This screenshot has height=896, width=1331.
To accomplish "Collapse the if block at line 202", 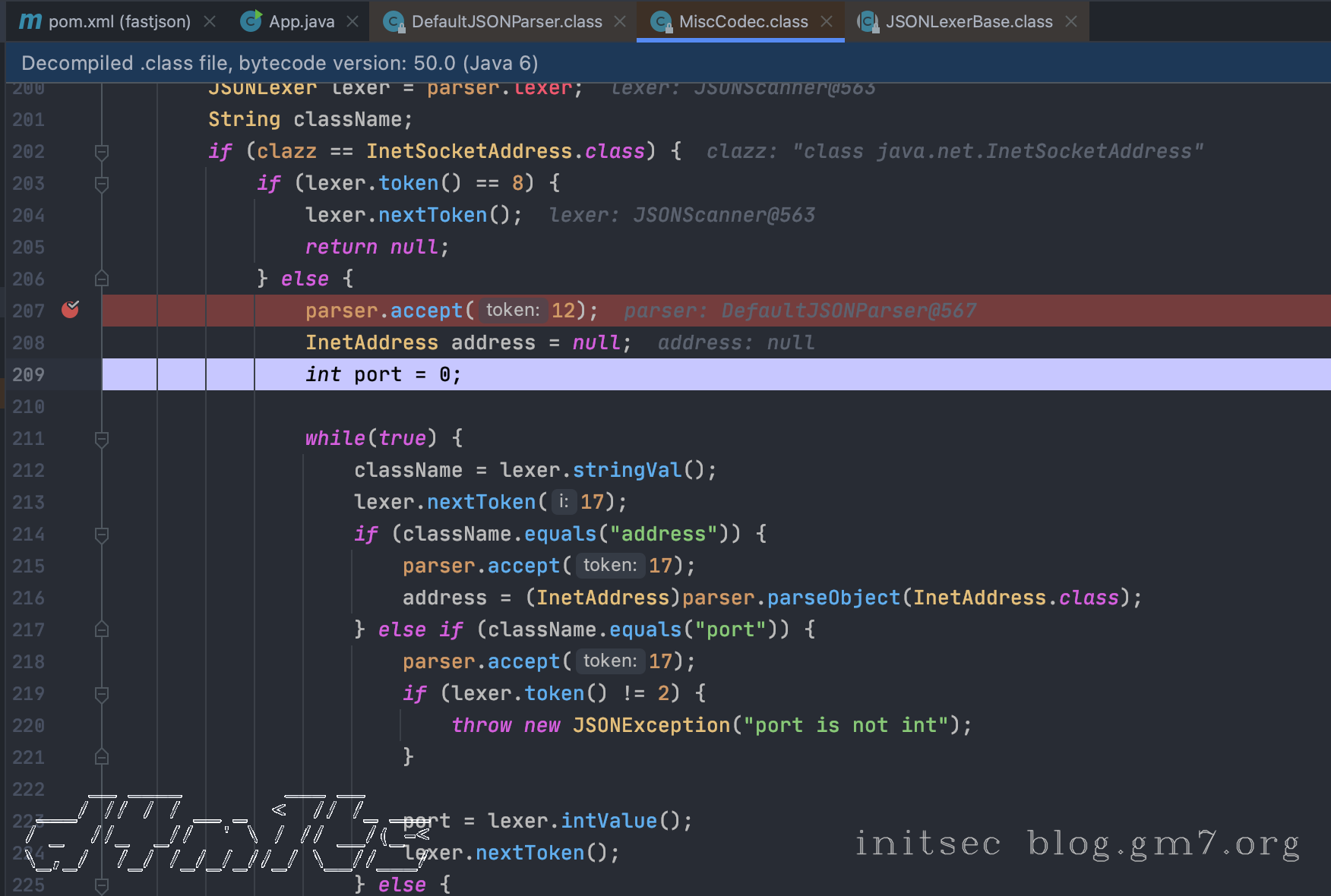I will (x=101, y=152).
